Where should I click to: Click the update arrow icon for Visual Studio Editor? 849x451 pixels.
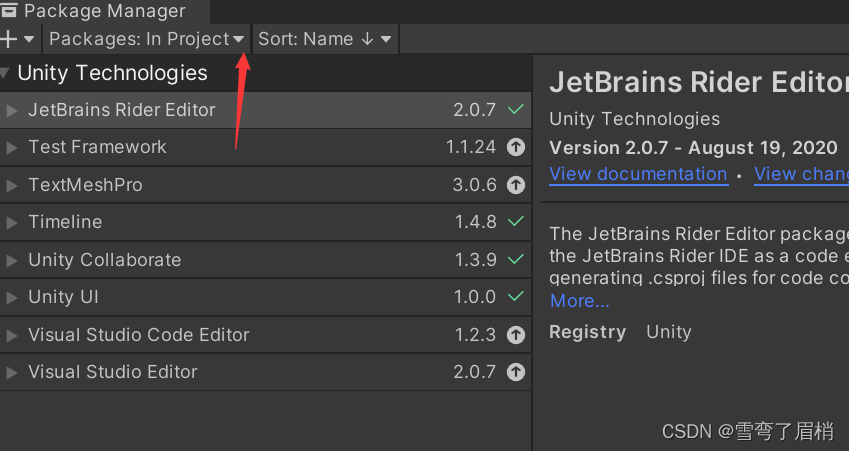tap(515, 372)
